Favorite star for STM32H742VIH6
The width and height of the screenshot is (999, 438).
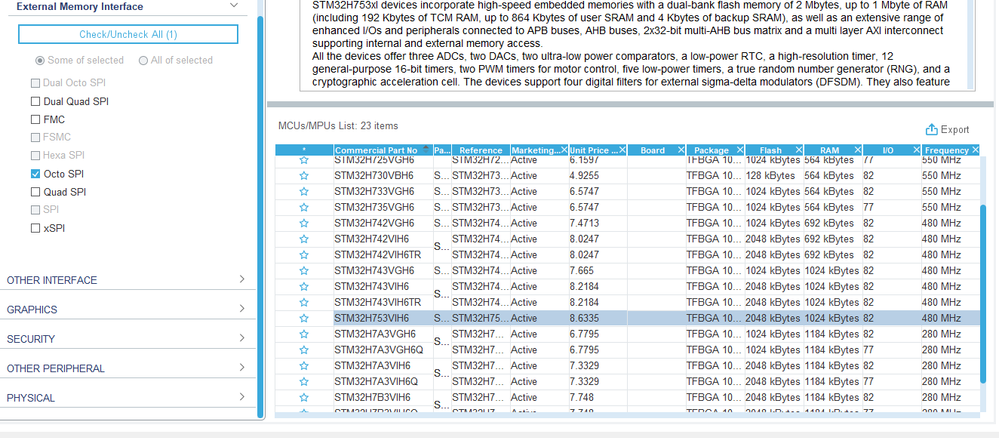point(304,239)
